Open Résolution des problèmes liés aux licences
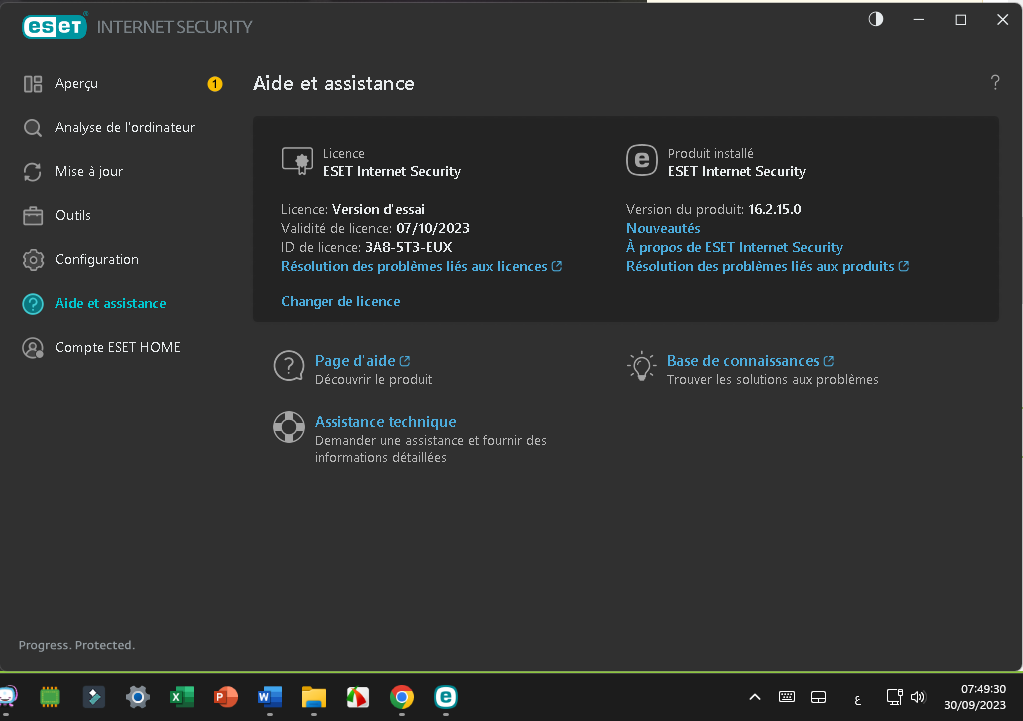The height and width of the screenshot is (721, 1023). click(421, 266)
